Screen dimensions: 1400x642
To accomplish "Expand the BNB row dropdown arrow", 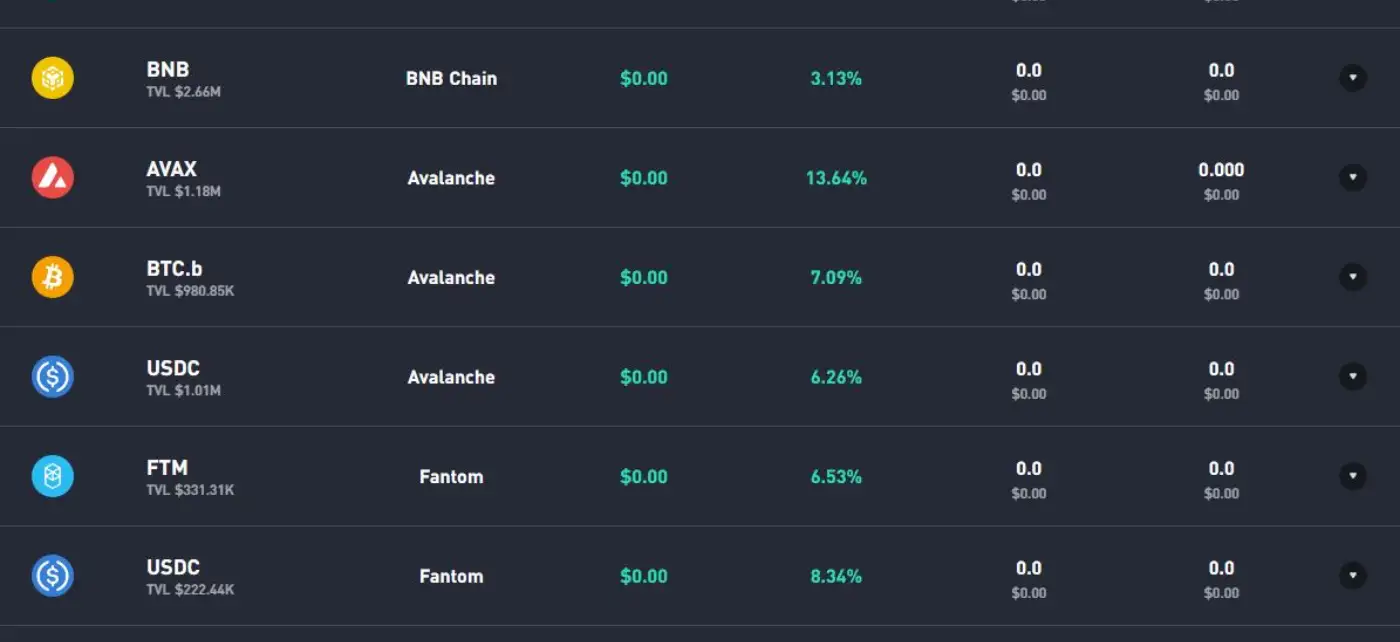I will coord(1352,78).
